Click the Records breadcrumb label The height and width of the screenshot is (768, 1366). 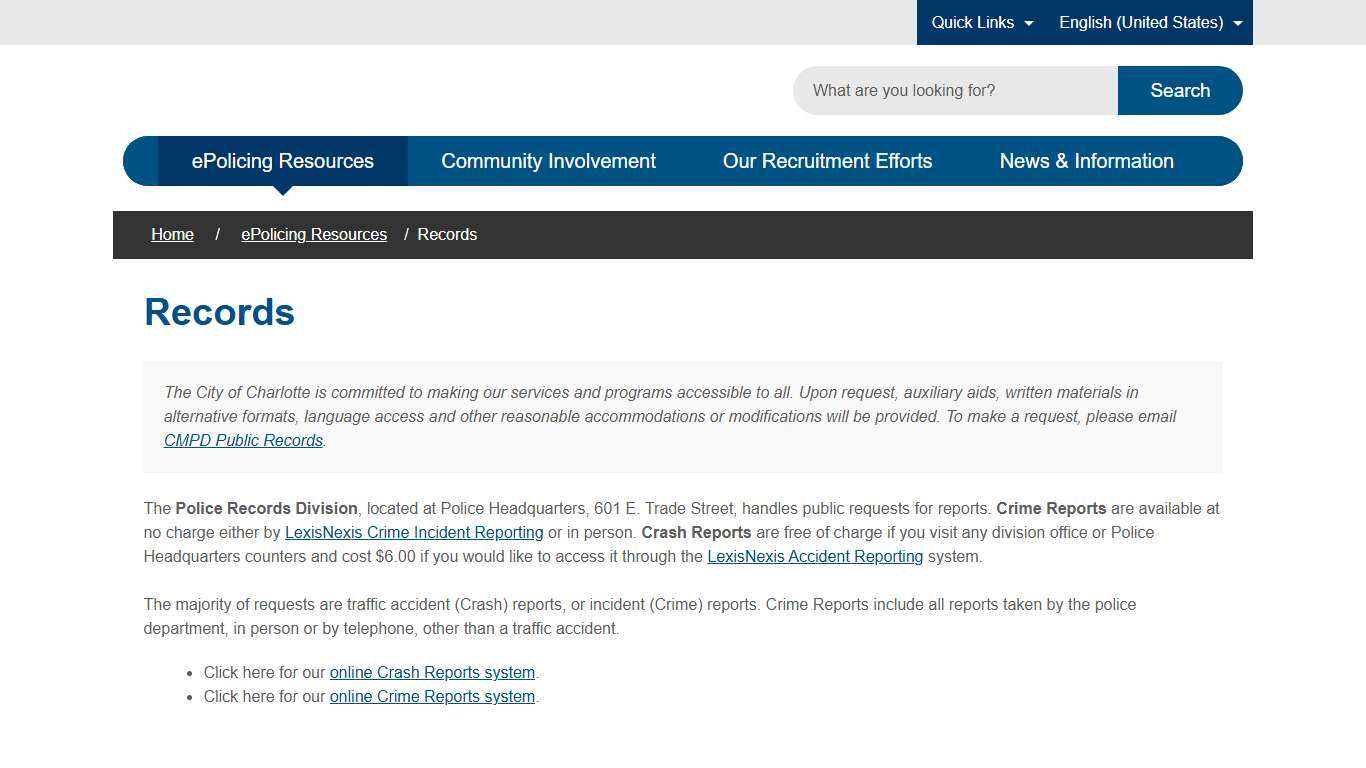(447, 234)
